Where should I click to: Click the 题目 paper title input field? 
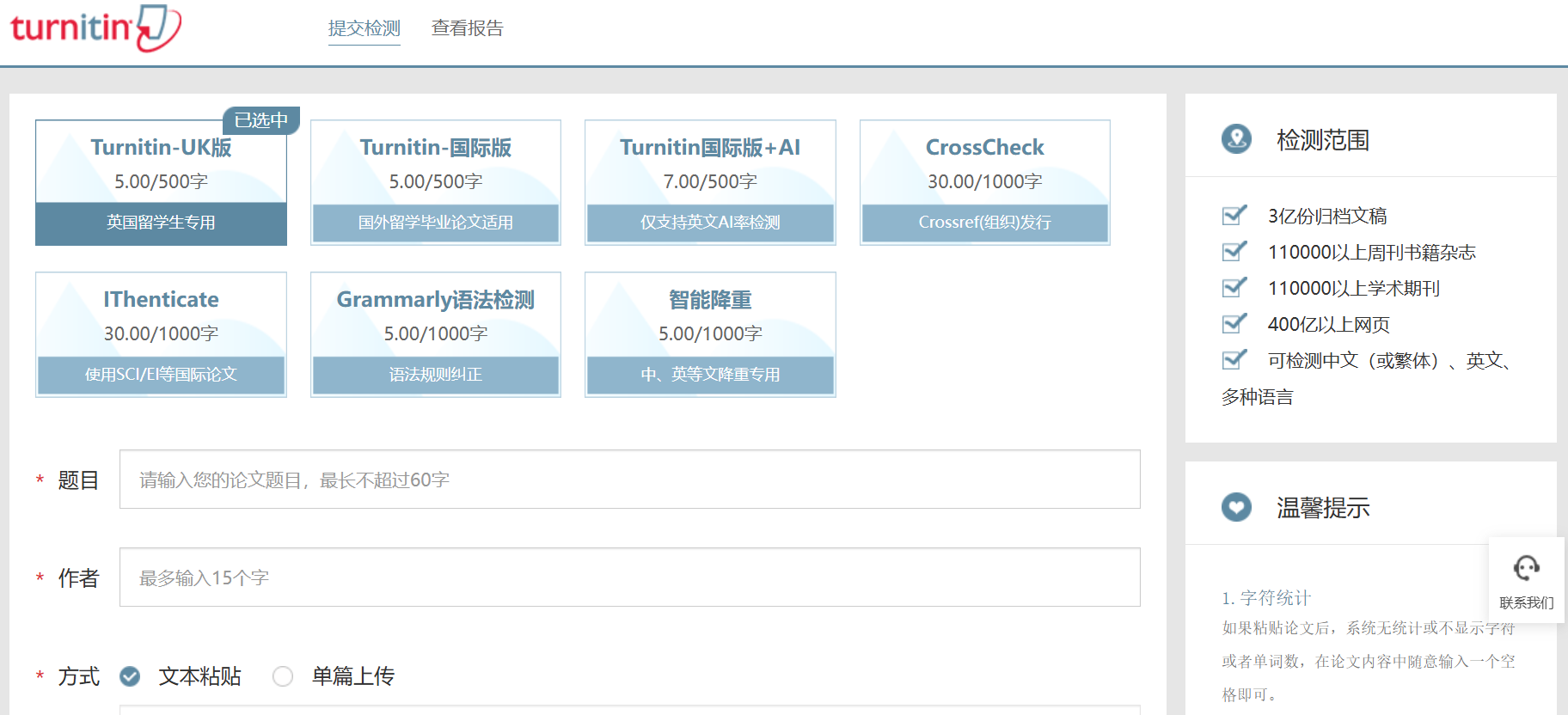[630, 480]
